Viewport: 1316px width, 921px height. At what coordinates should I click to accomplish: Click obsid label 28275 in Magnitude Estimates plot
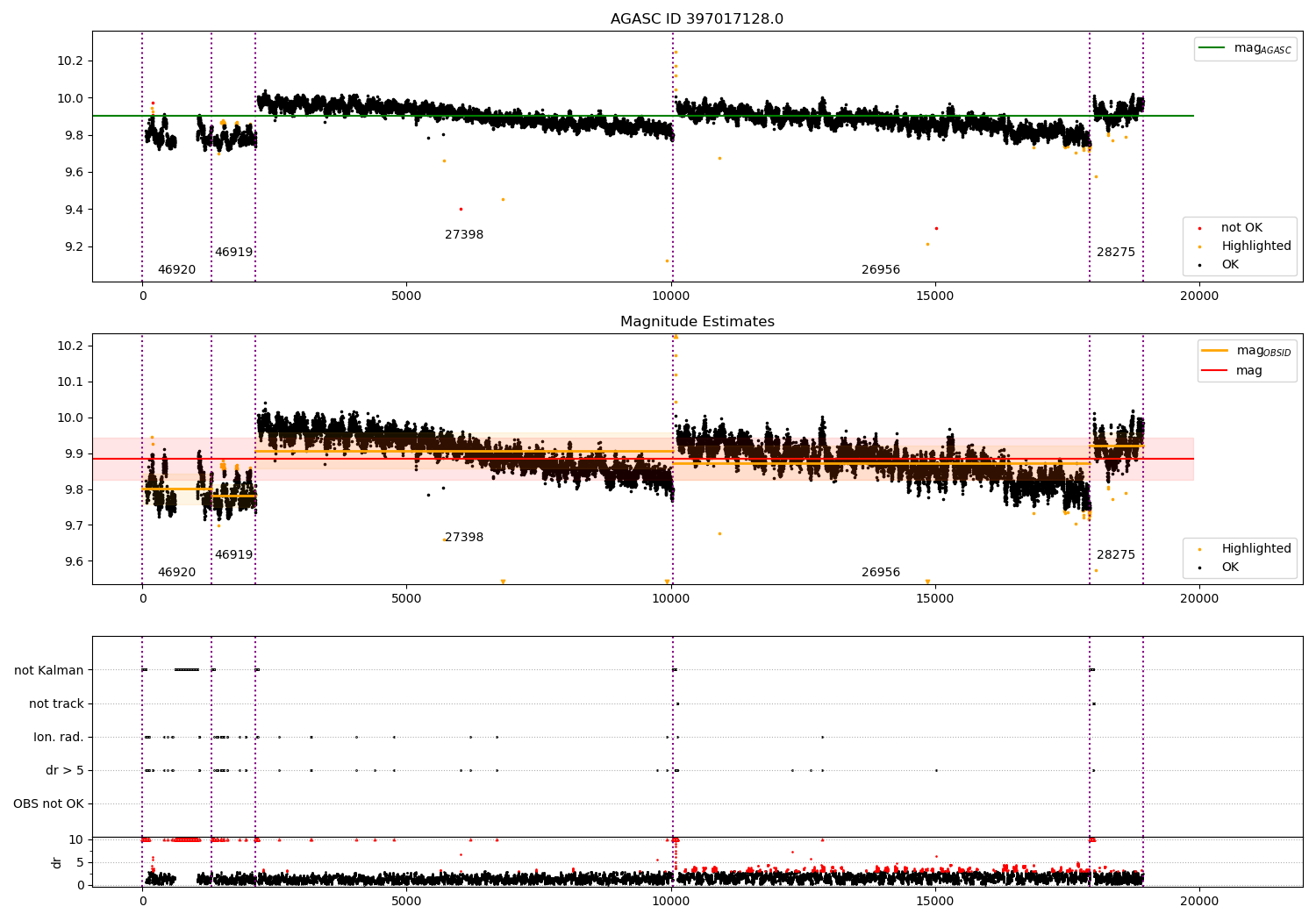click(x=1116, y=555)
